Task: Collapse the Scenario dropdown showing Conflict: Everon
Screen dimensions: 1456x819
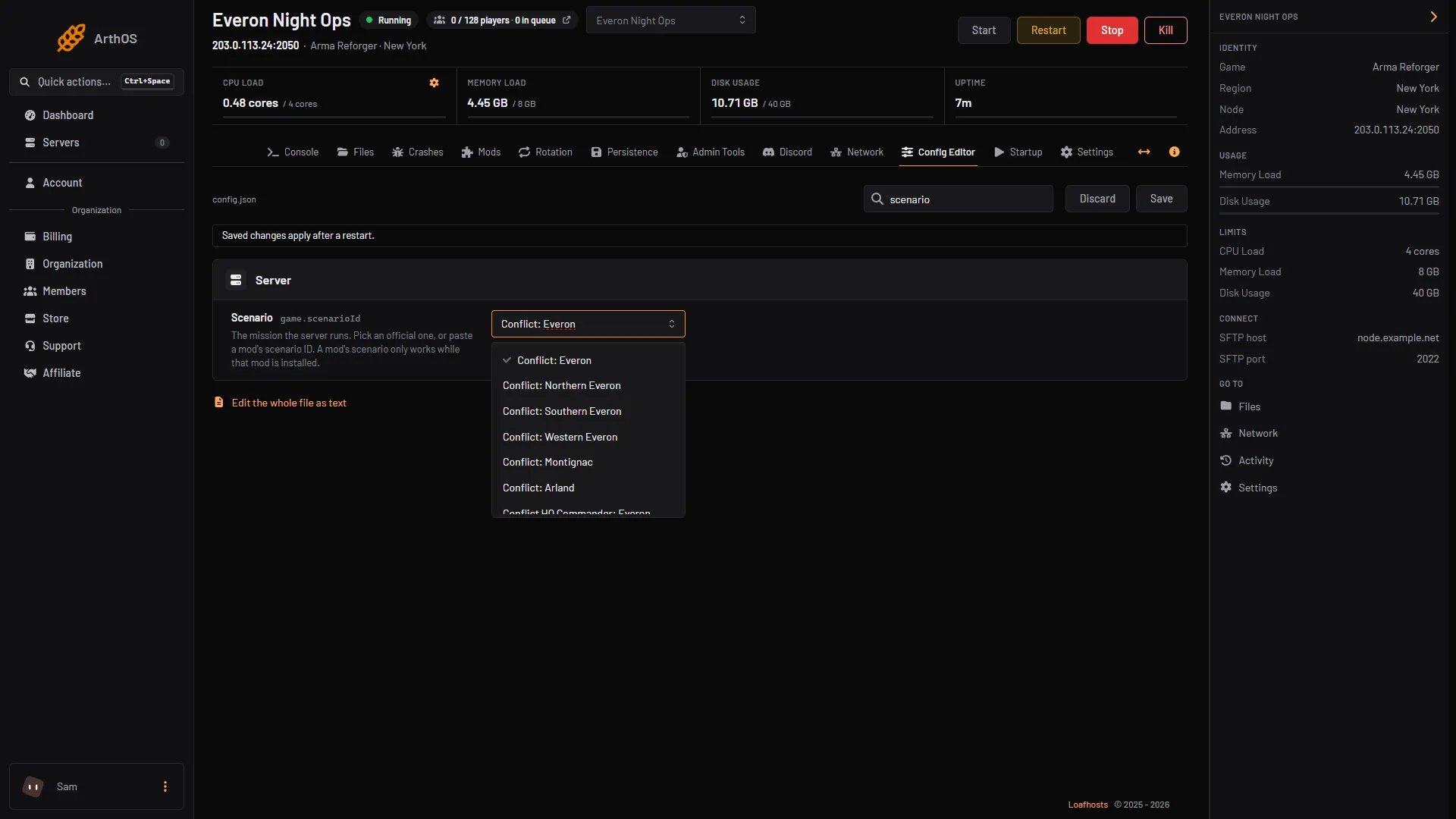Action: pos(588,324)
